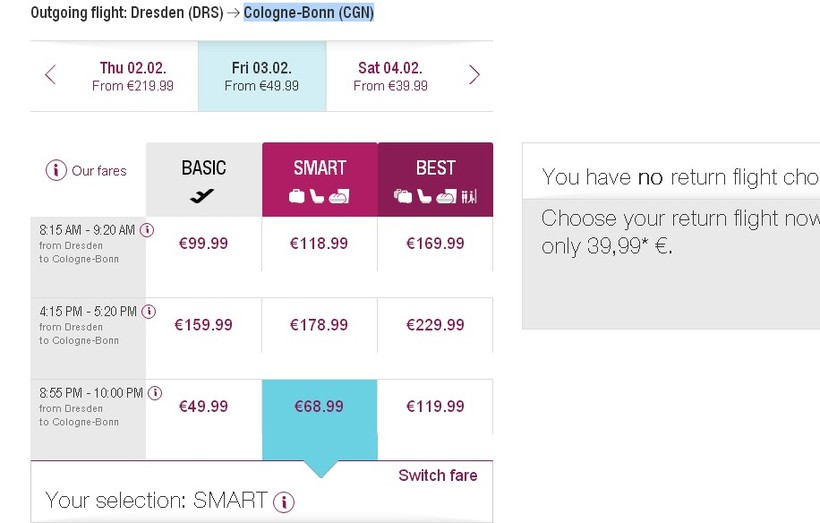820x523 pixels.
Task: Click the BEST fare column header
Action: point(435,179)
